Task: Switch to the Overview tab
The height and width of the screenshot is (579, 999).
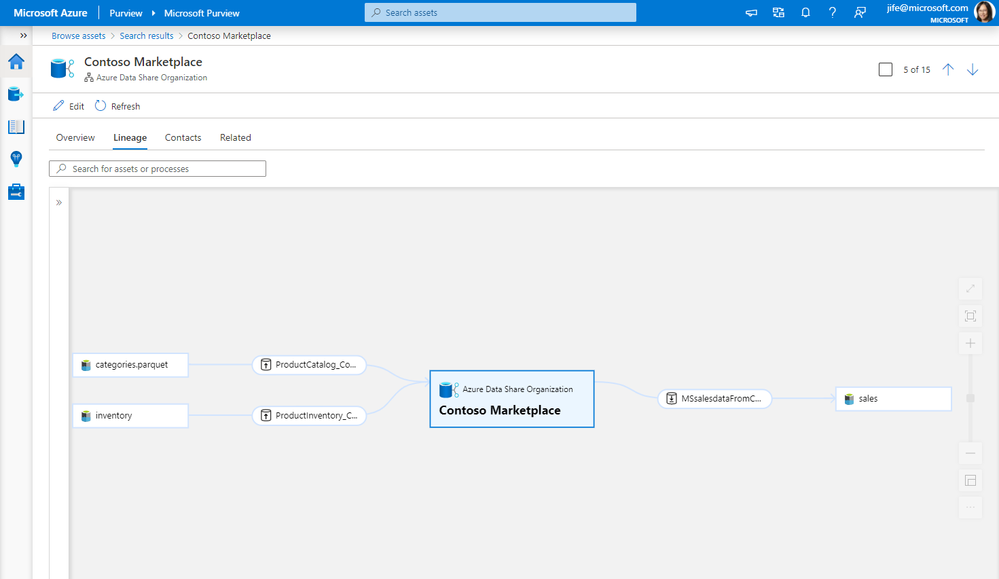Action: tap(75, 138)
